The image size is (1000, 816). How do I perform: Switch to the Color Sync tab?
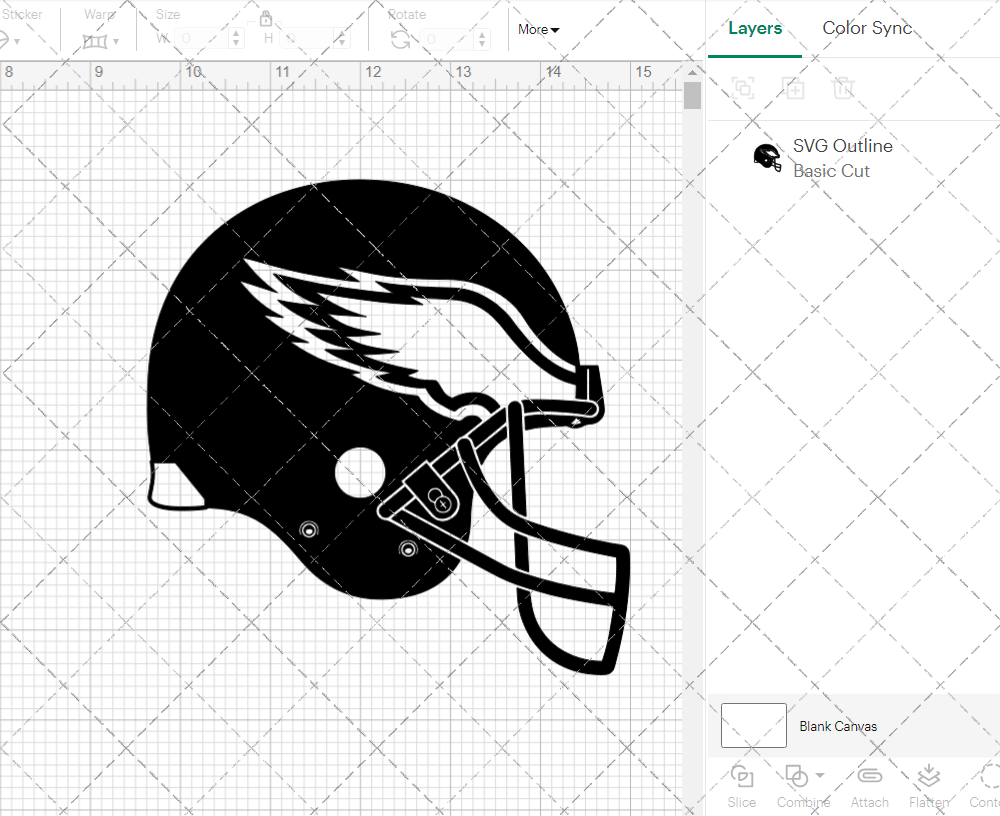[867, 28]
